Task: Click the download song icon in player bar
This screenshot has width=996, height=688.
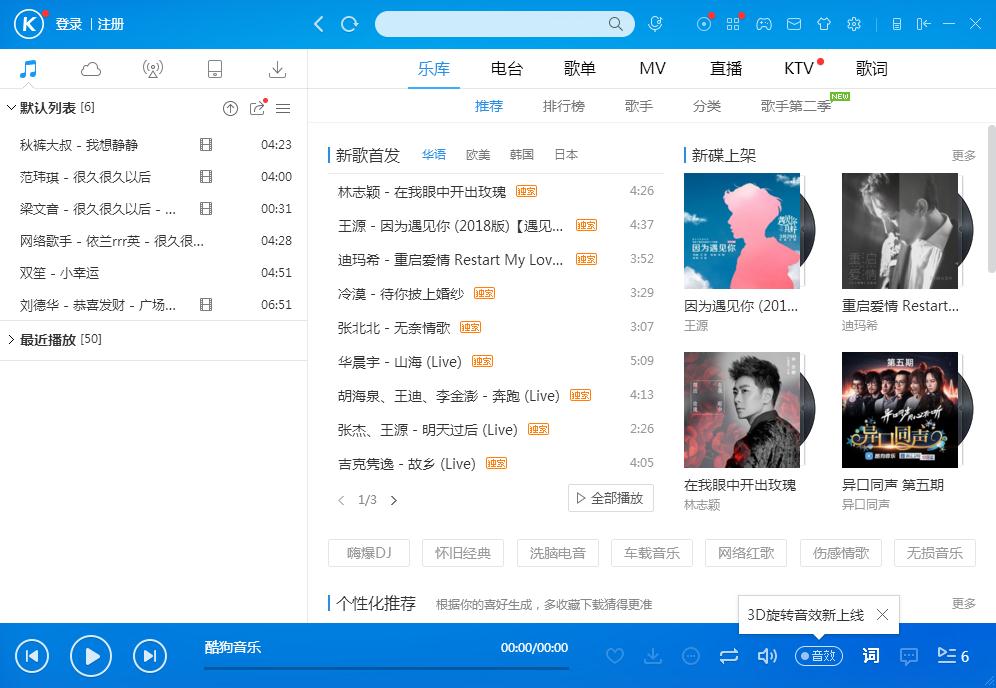Action: point(652,656)
